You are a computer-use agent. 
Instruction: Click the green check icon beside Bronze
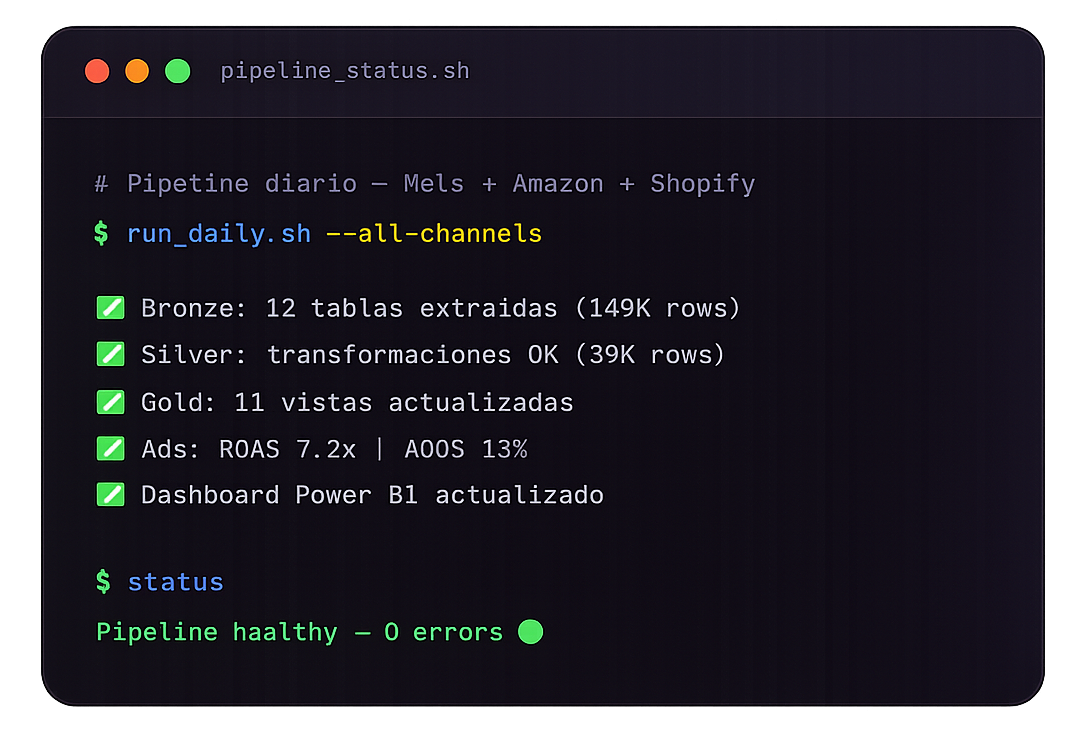pos(110,307)
